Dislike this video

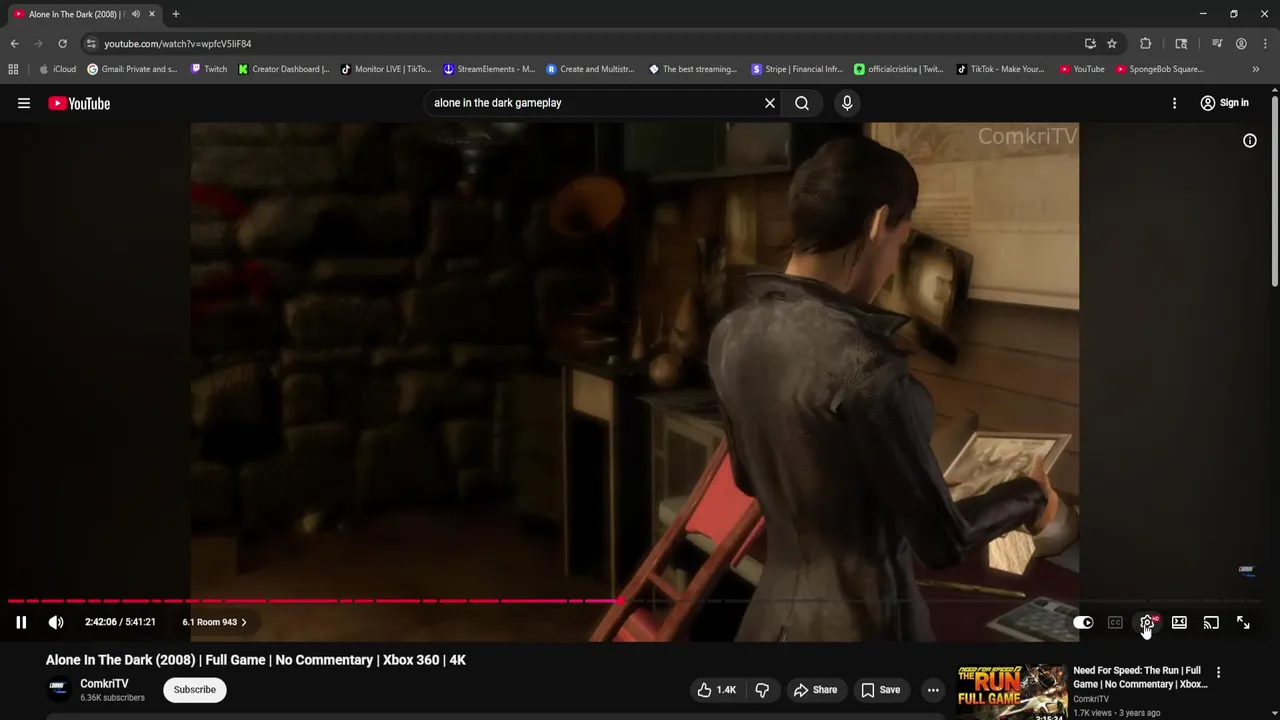pos(762,690)
